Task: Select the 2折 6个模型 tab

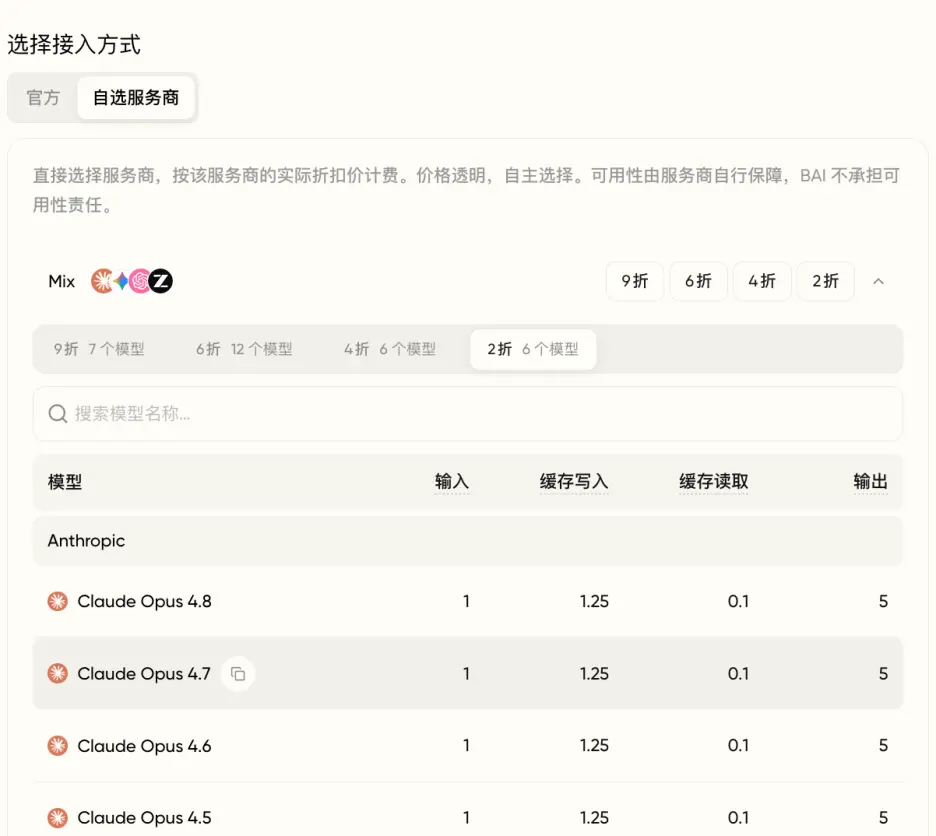Action: click(533, 349)
